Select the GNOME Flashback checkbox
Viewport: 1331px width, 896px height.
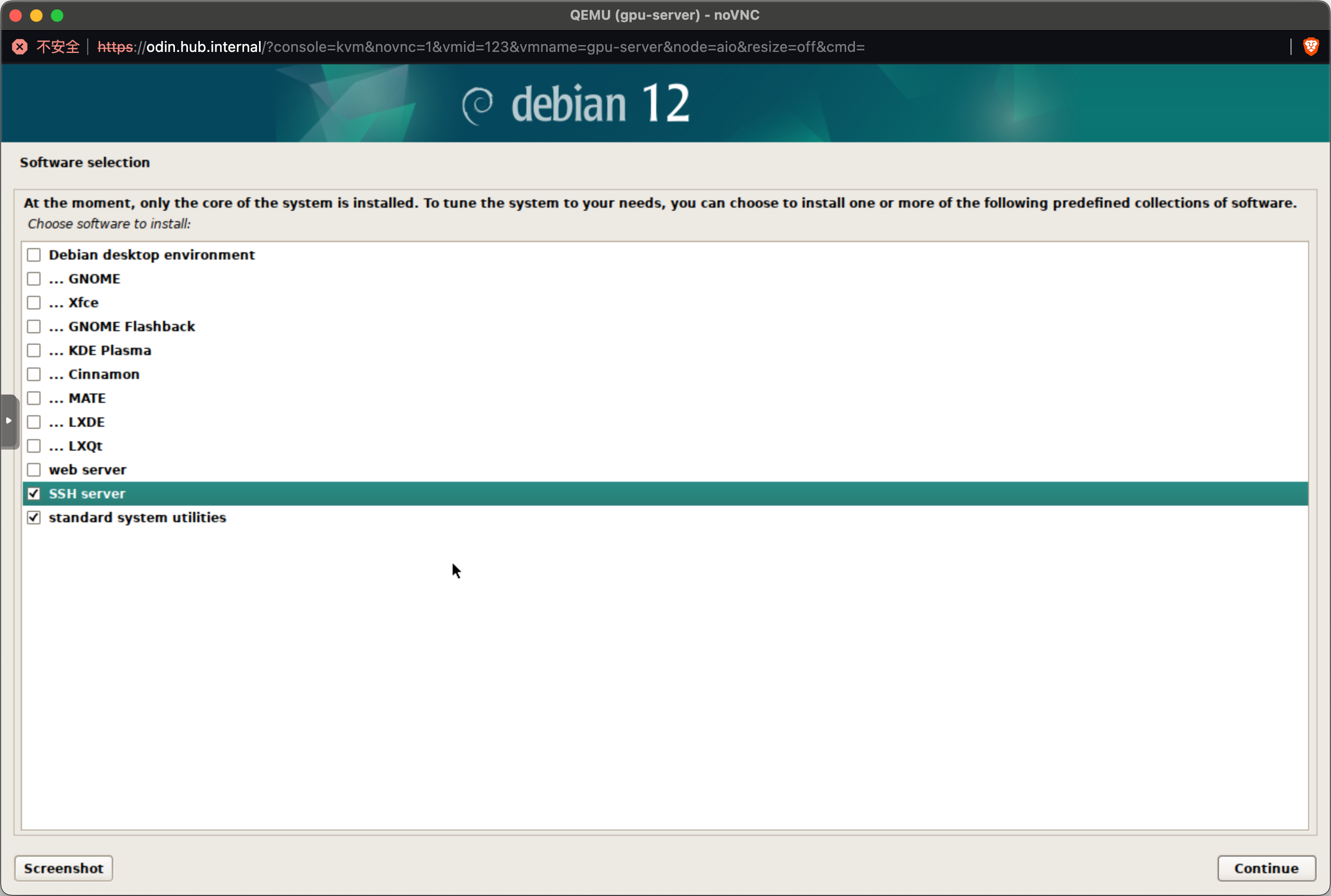click(34, 327)
